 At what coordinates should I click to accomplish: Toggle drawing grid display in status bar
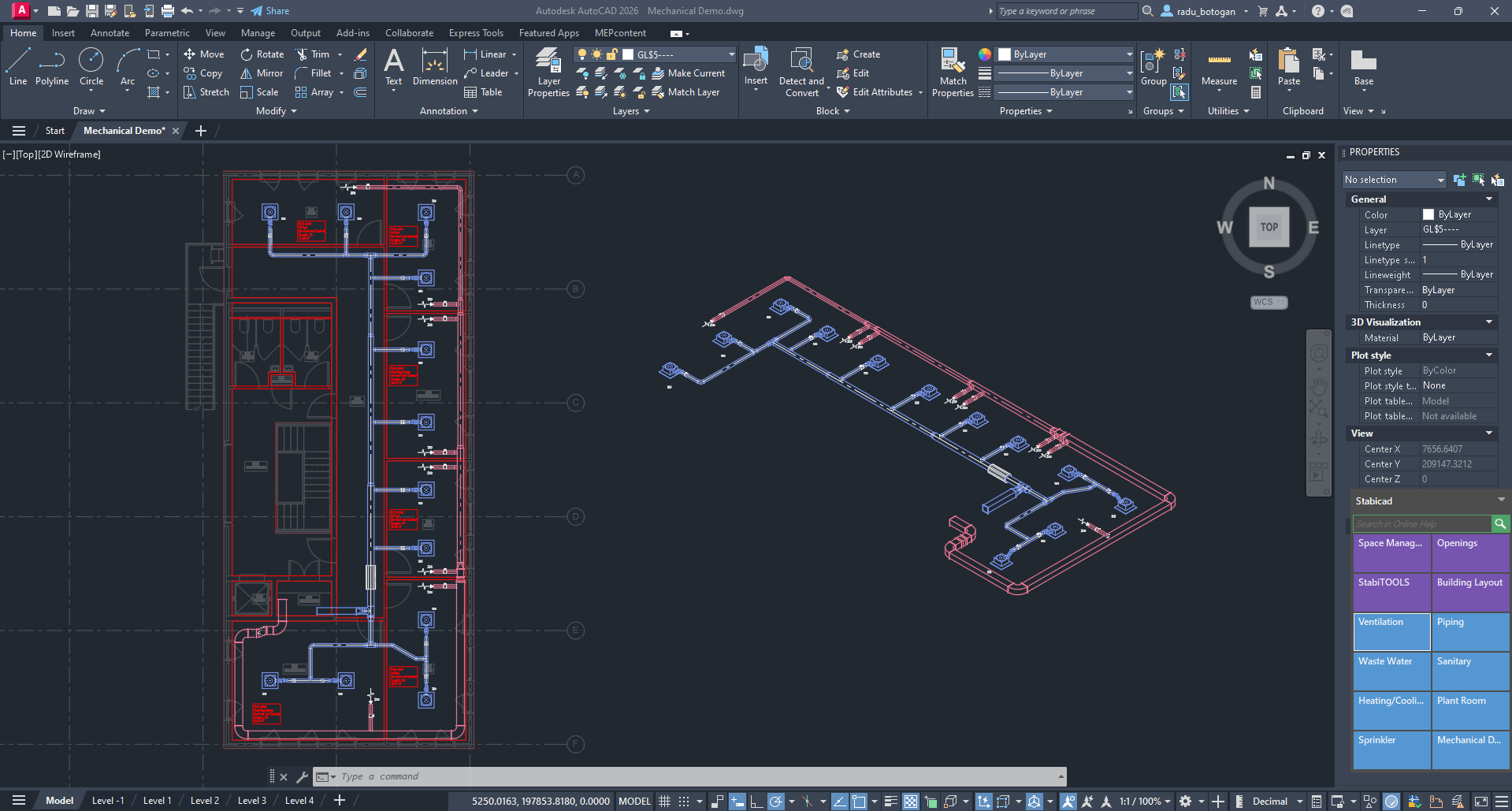[x=665, y=802]
